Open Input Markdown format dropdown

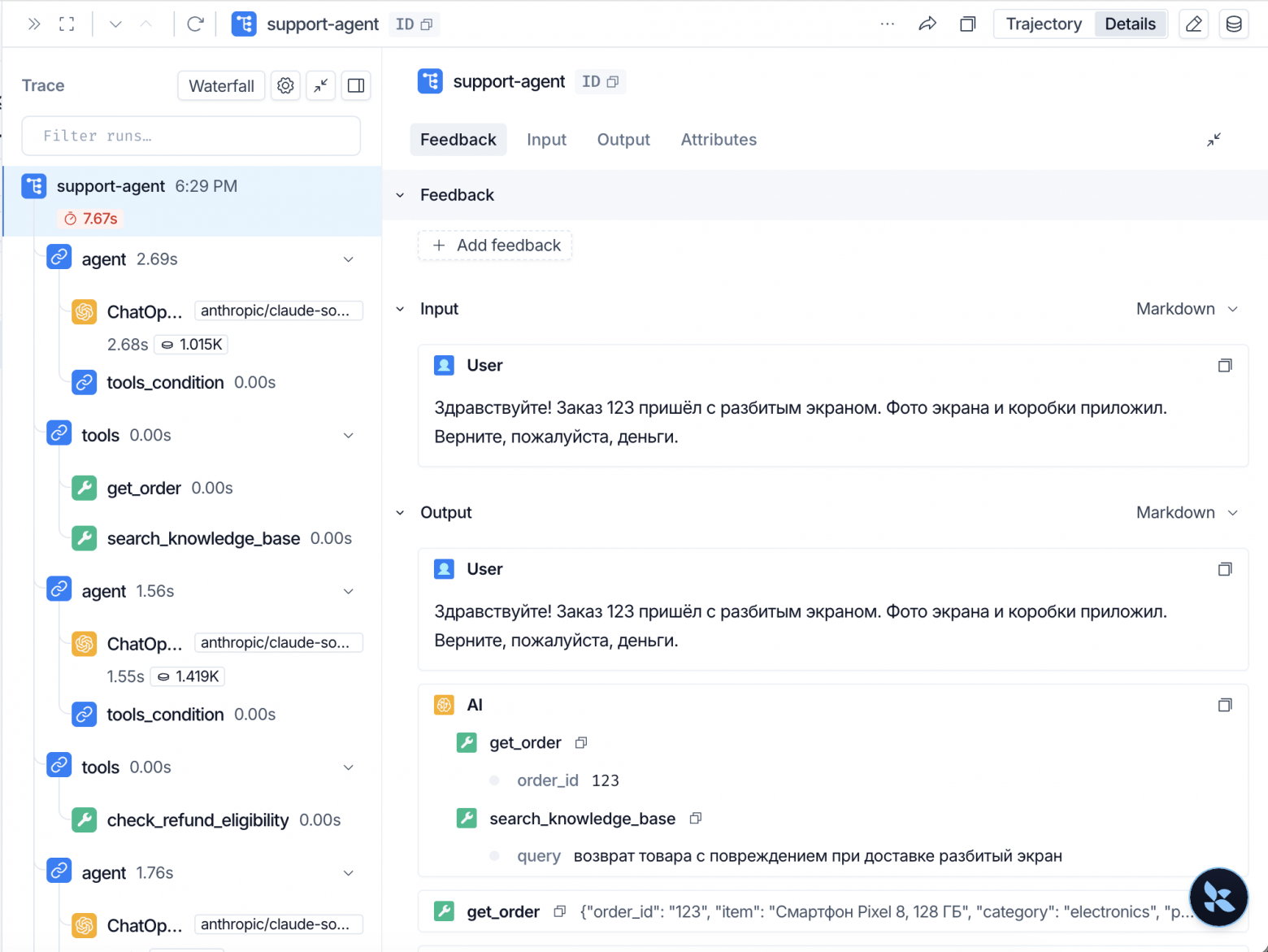coord(1187,309)
